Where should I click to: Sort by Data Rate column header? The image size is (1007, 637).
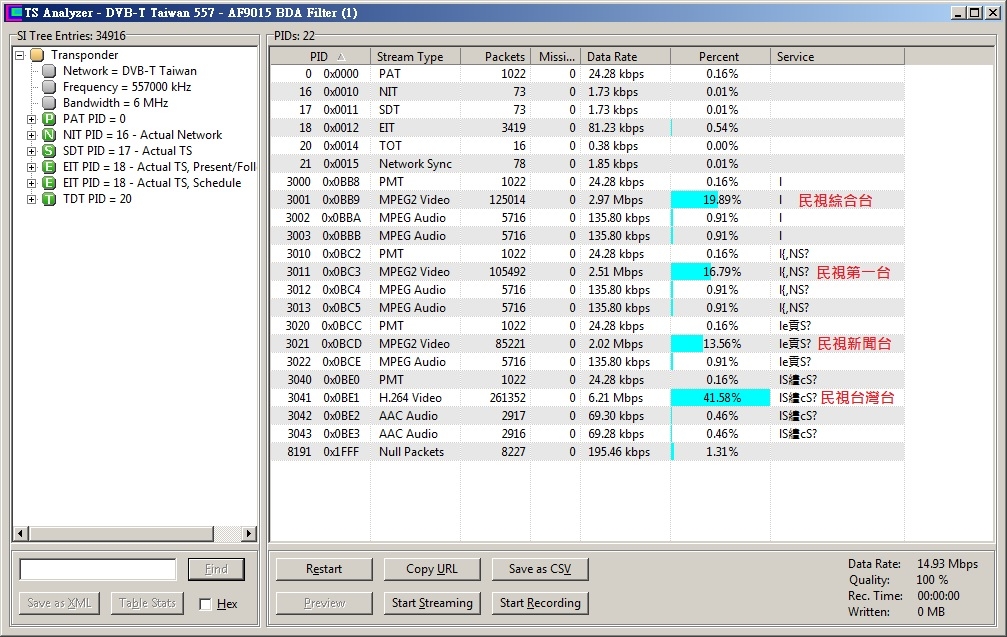(x=625, y=57)
